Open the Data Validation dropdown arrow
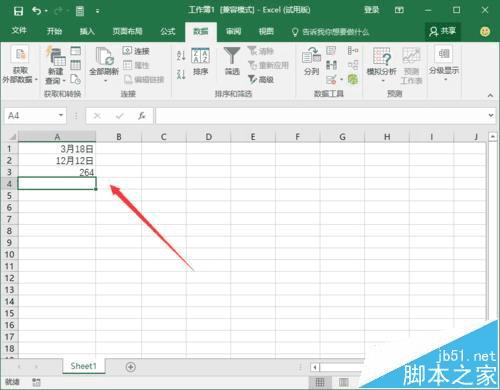This screenshot has width=500, height=390. (341, 80)
